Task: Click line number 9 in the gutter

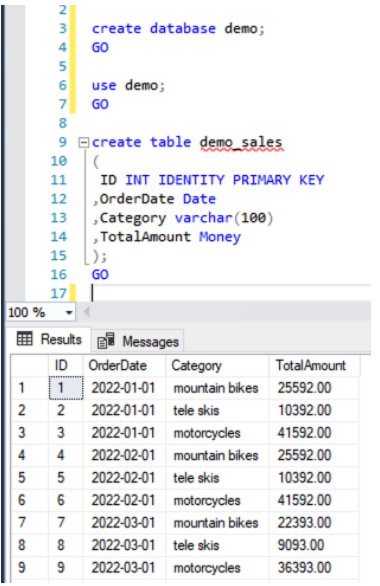Action: [x=62, y=142]
